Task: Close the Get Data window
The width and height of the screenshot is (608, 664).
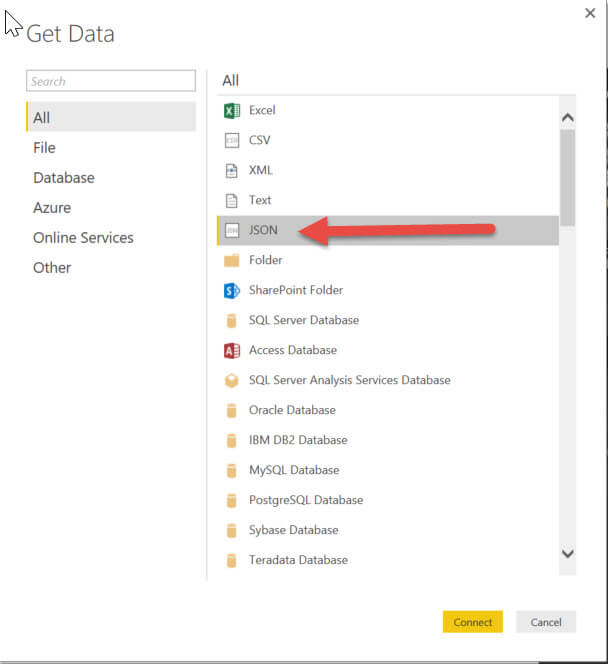Action: click(x=590, y=13)
